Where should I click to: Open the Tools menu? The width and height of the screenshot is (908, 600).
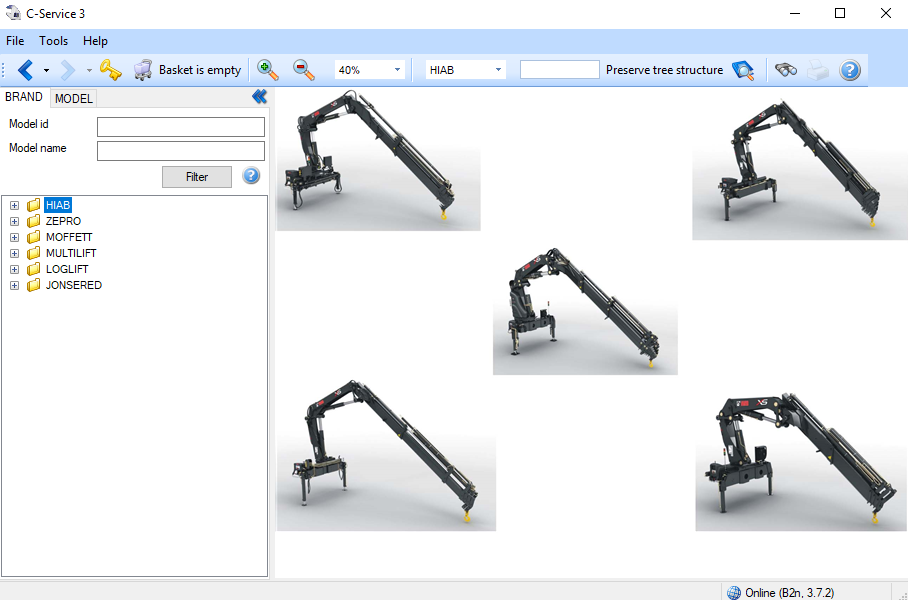pyautogui.click(x=54, y=41)
